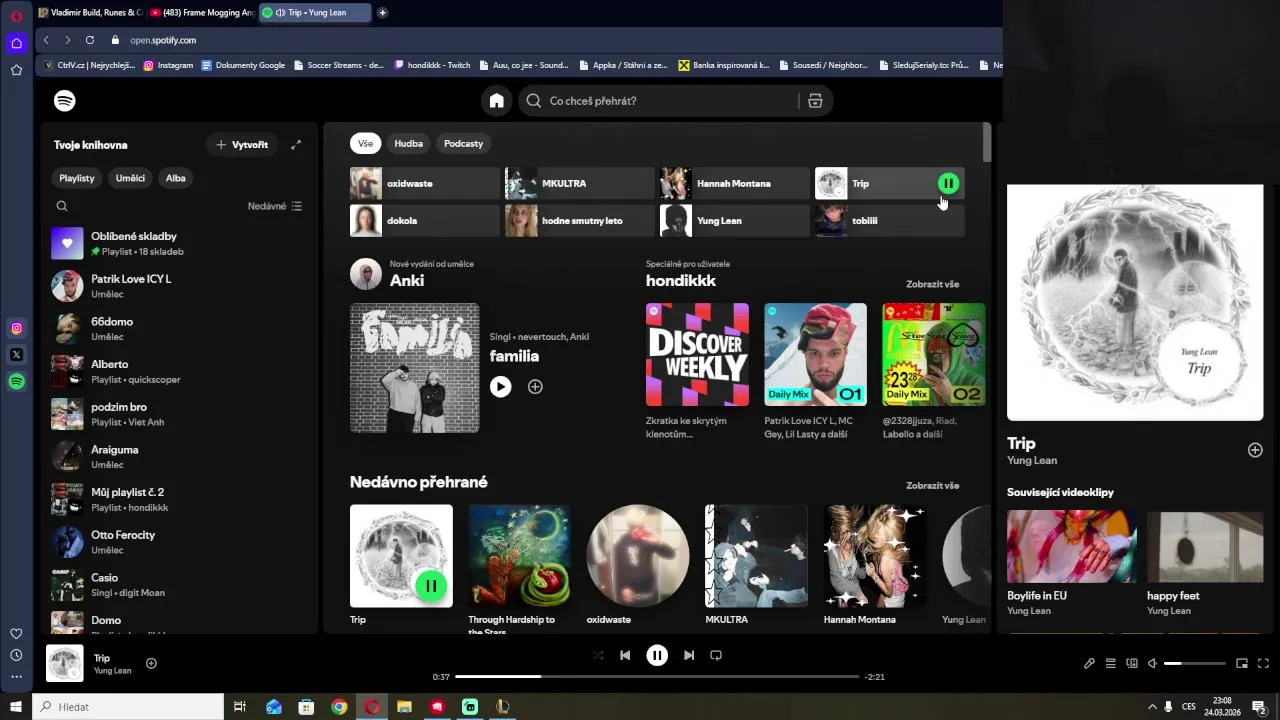
Task: Open connect to a device icon
Action: point(1132,663)
